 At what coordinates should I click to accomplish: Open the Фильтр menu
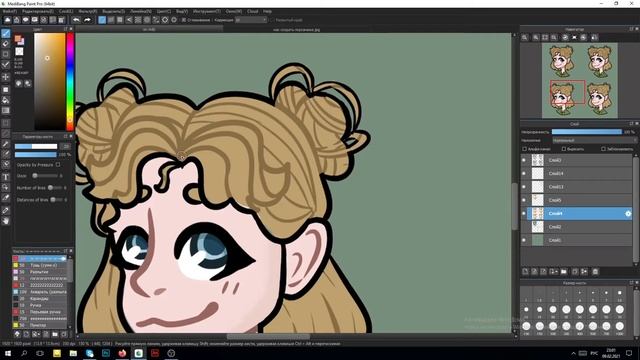point(87,11)
